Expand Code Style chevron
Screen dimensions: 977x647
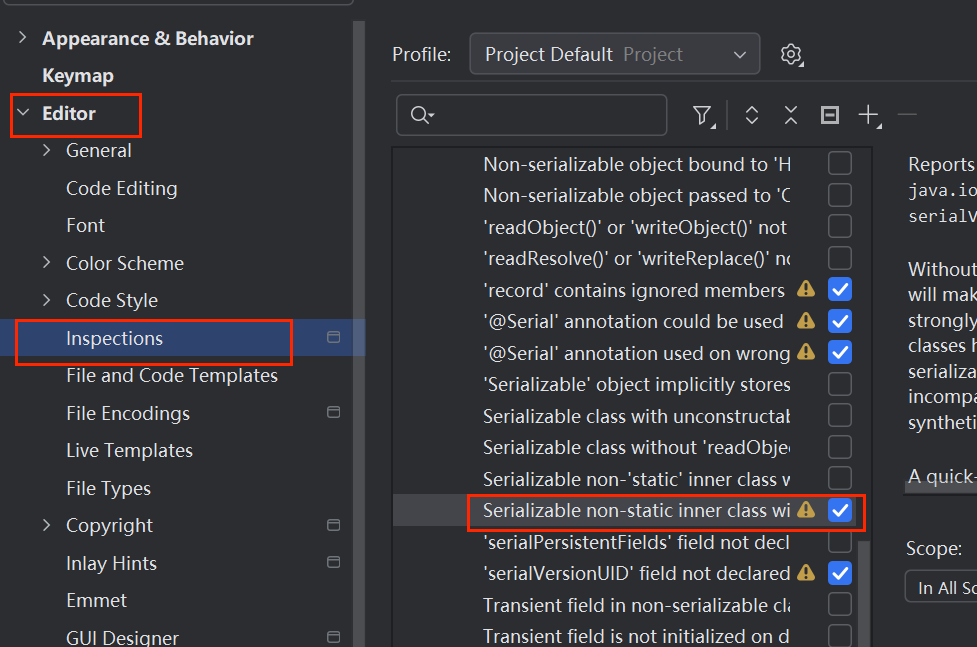pos(47,300)
